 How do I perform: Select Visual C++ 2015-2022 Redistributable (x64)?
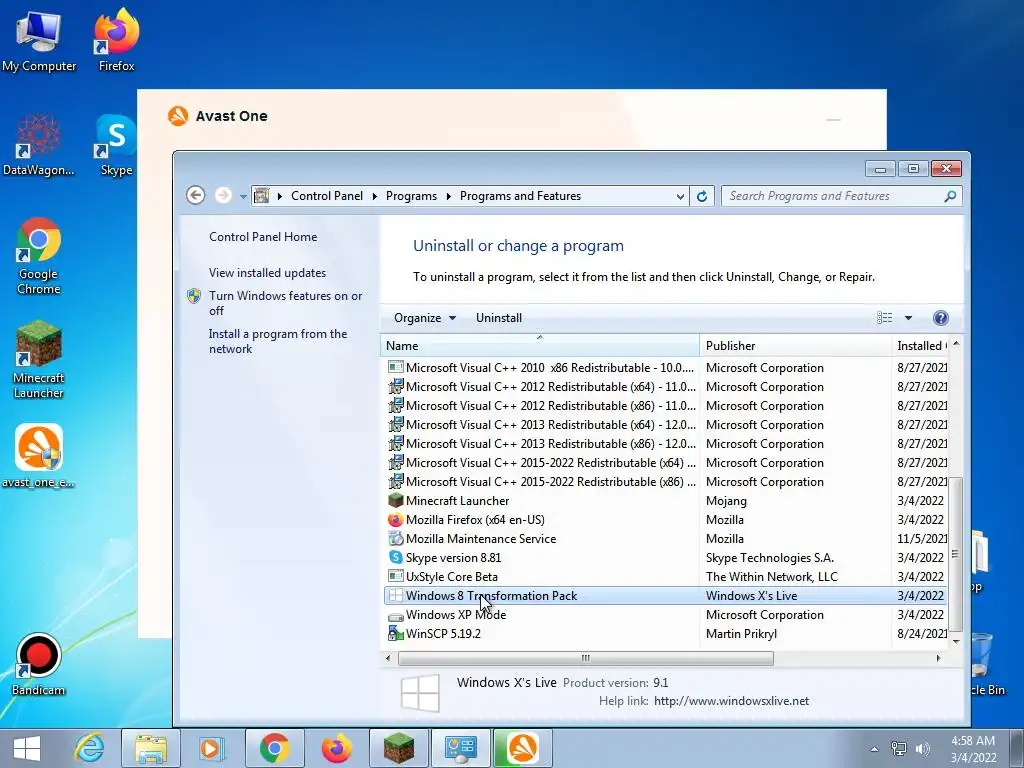point(665,462)
